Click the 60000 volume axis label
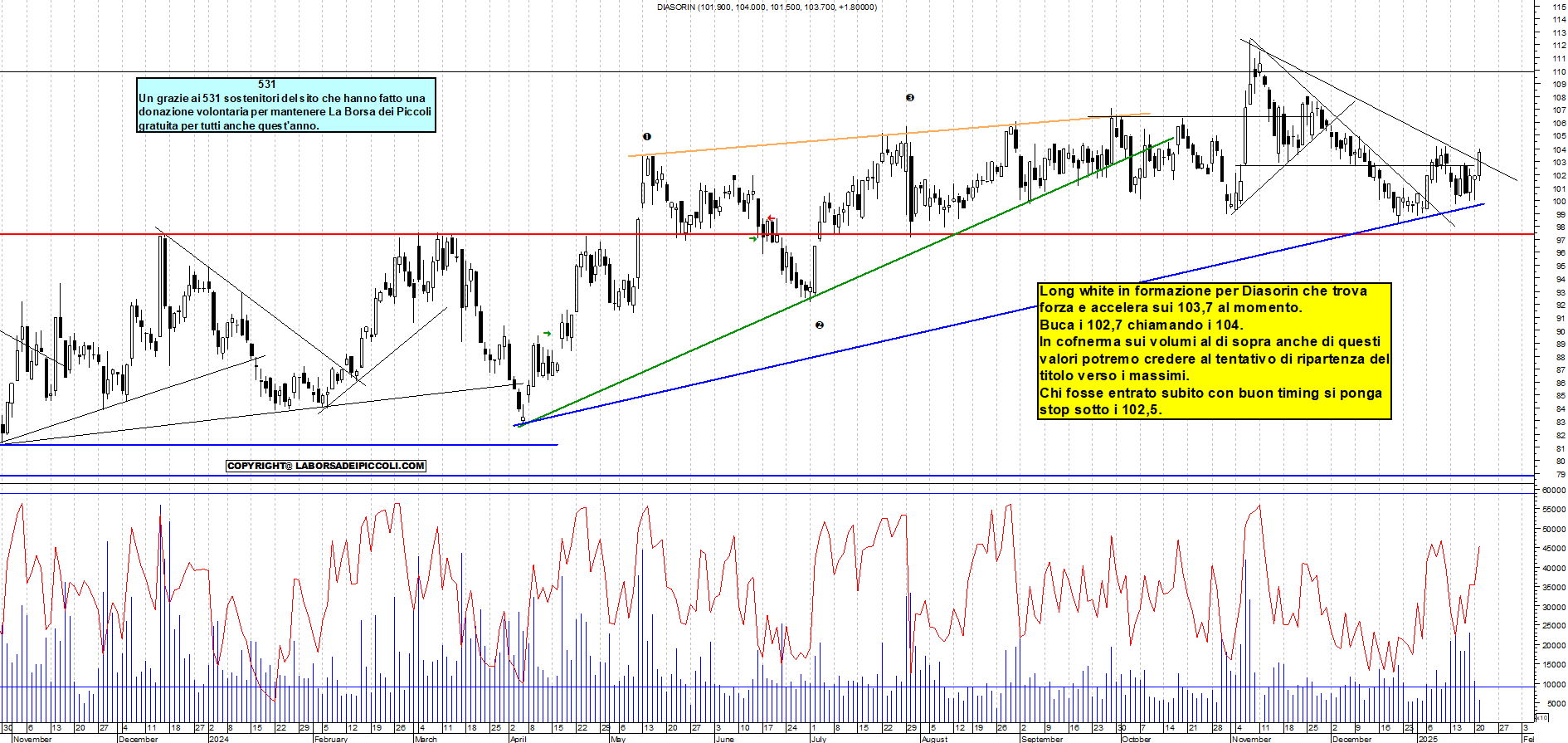 point(1554,490)
